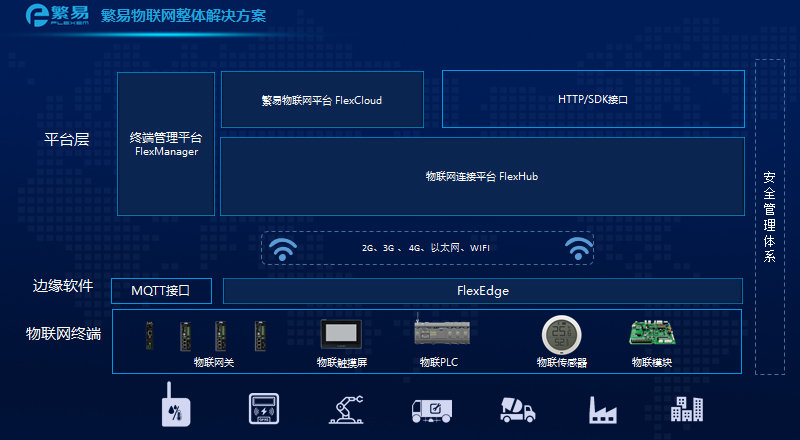Click the IoT PLC device image

(x=442, y=330)
